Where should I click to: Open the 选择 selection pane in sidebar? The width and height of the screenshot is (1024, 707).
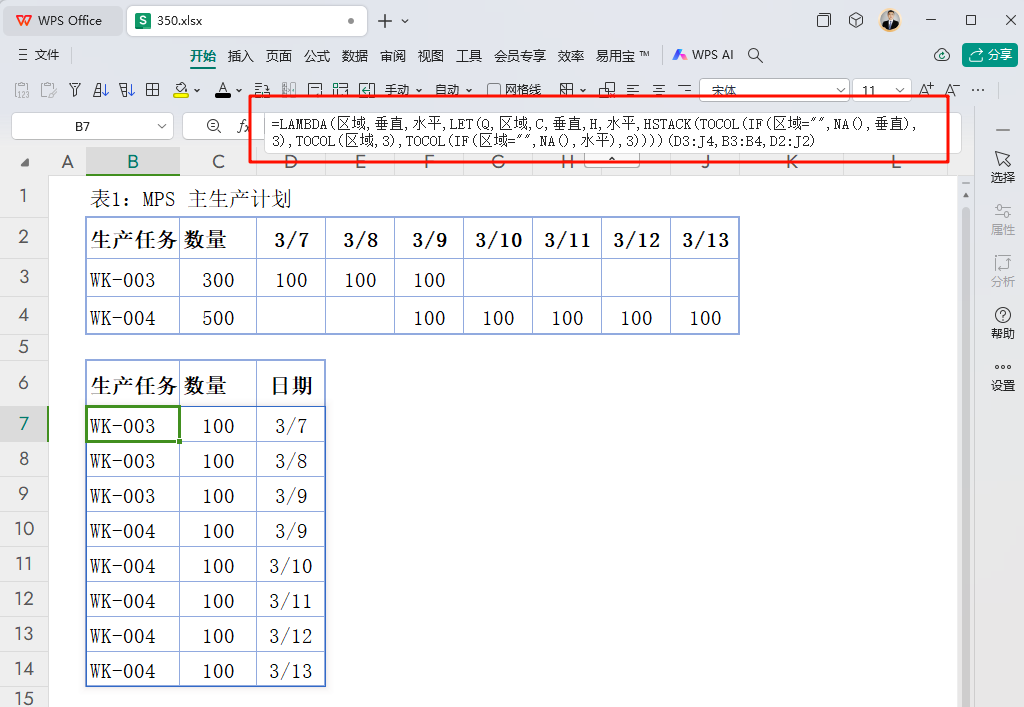click(1002, 167)
